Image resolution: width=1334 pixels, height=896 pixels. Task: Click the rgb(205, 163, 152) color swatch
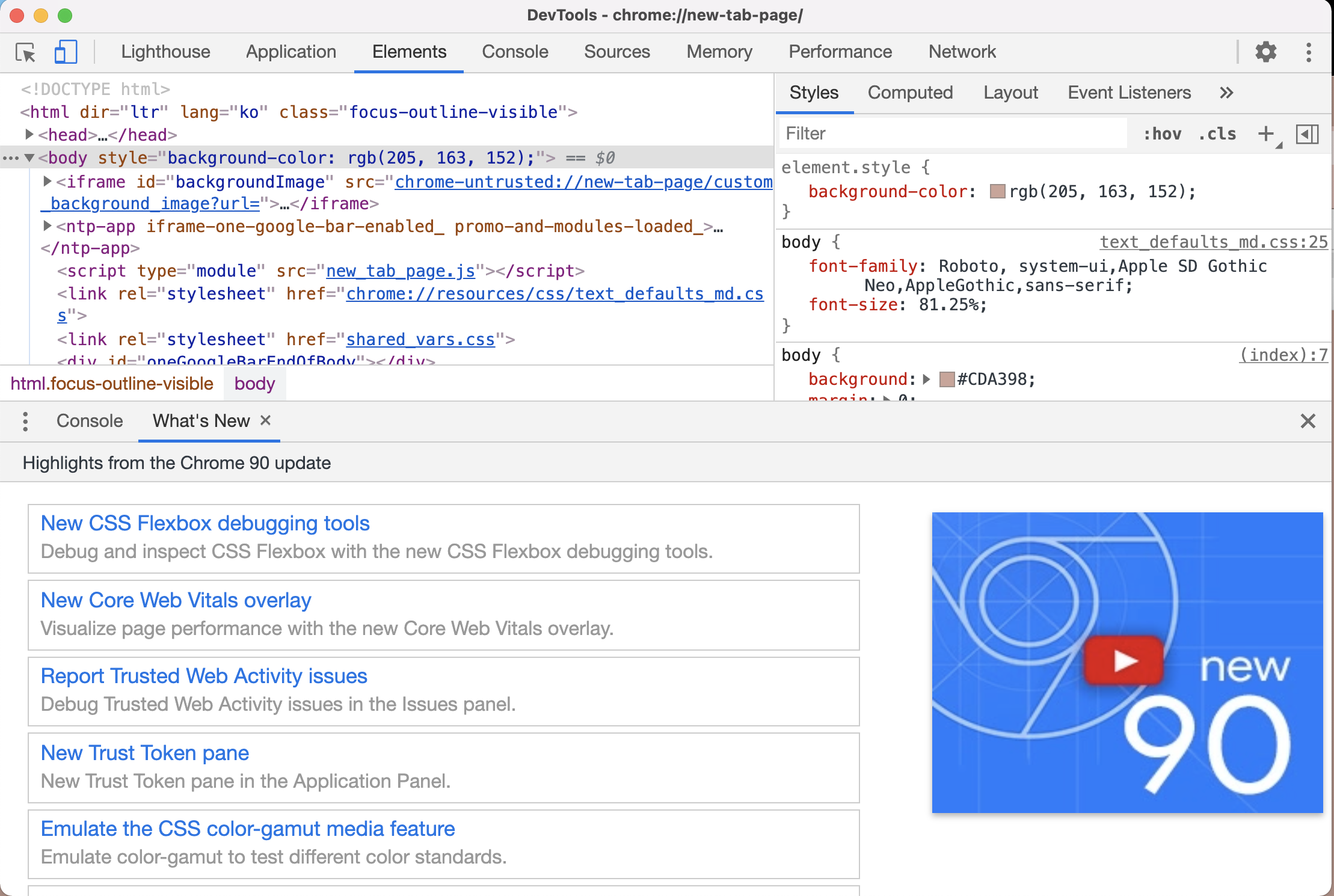997,192
